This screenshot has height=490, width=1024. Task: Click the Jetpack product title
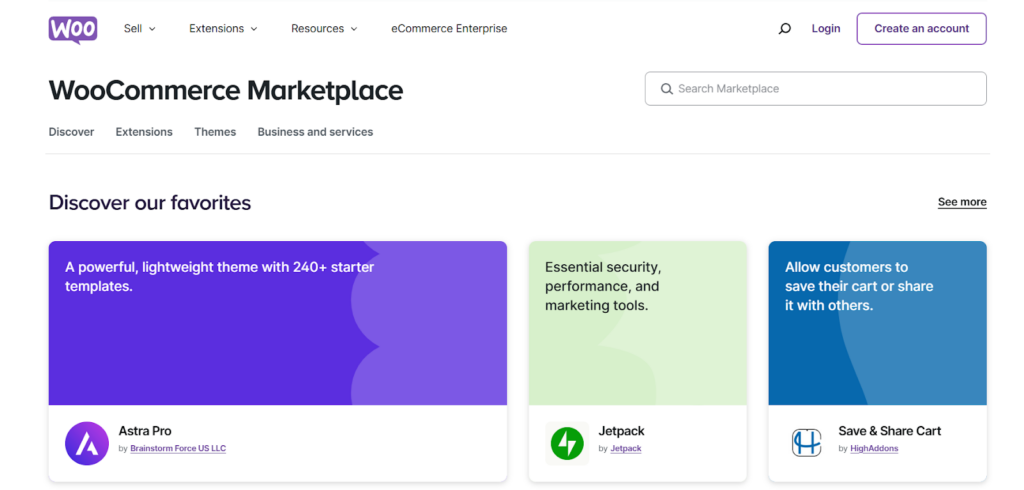pyautogui.click(x=621, y=431)
